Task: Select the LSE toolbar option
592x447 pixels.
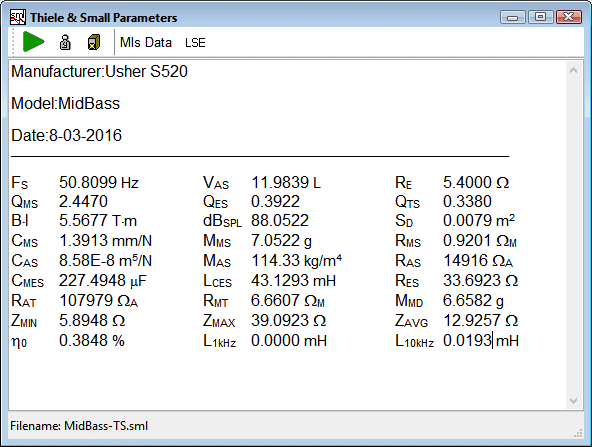Action: coord(195,43)
